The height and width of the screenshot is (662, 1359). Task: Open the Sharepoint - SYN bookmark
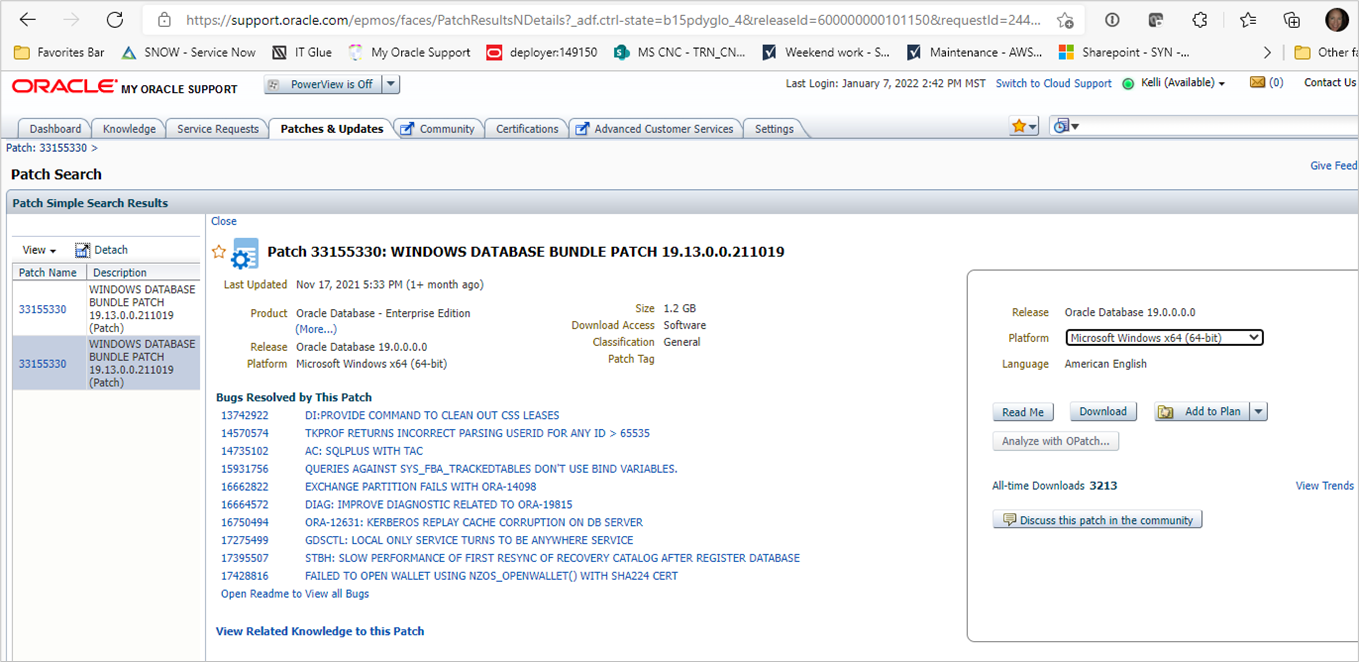pos(1124,52)
